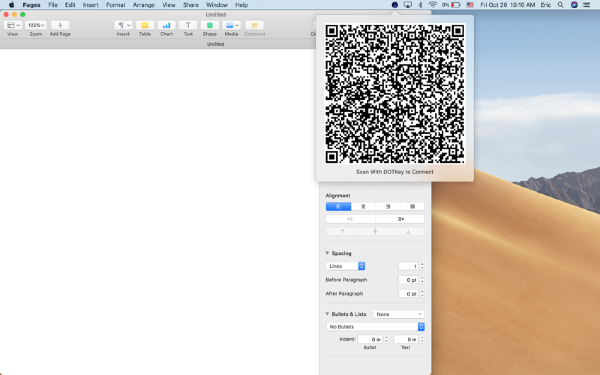Open the Apple menu
Viewport: 600px width, 375px height.
pos(11,5)
